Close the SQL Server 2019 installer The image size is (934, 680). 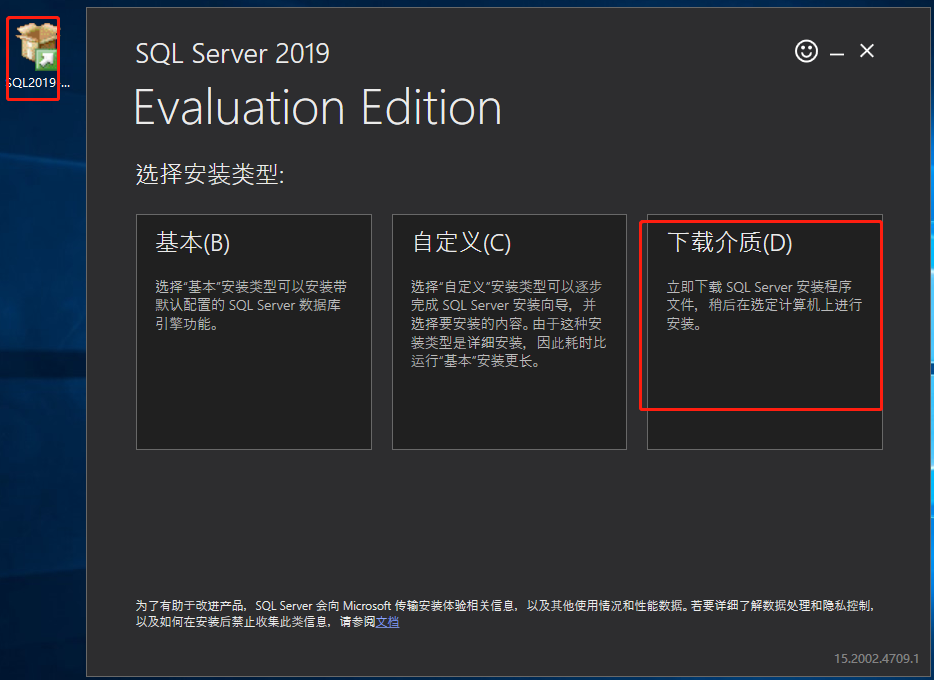pyautogui.click(x=867, y=51)
